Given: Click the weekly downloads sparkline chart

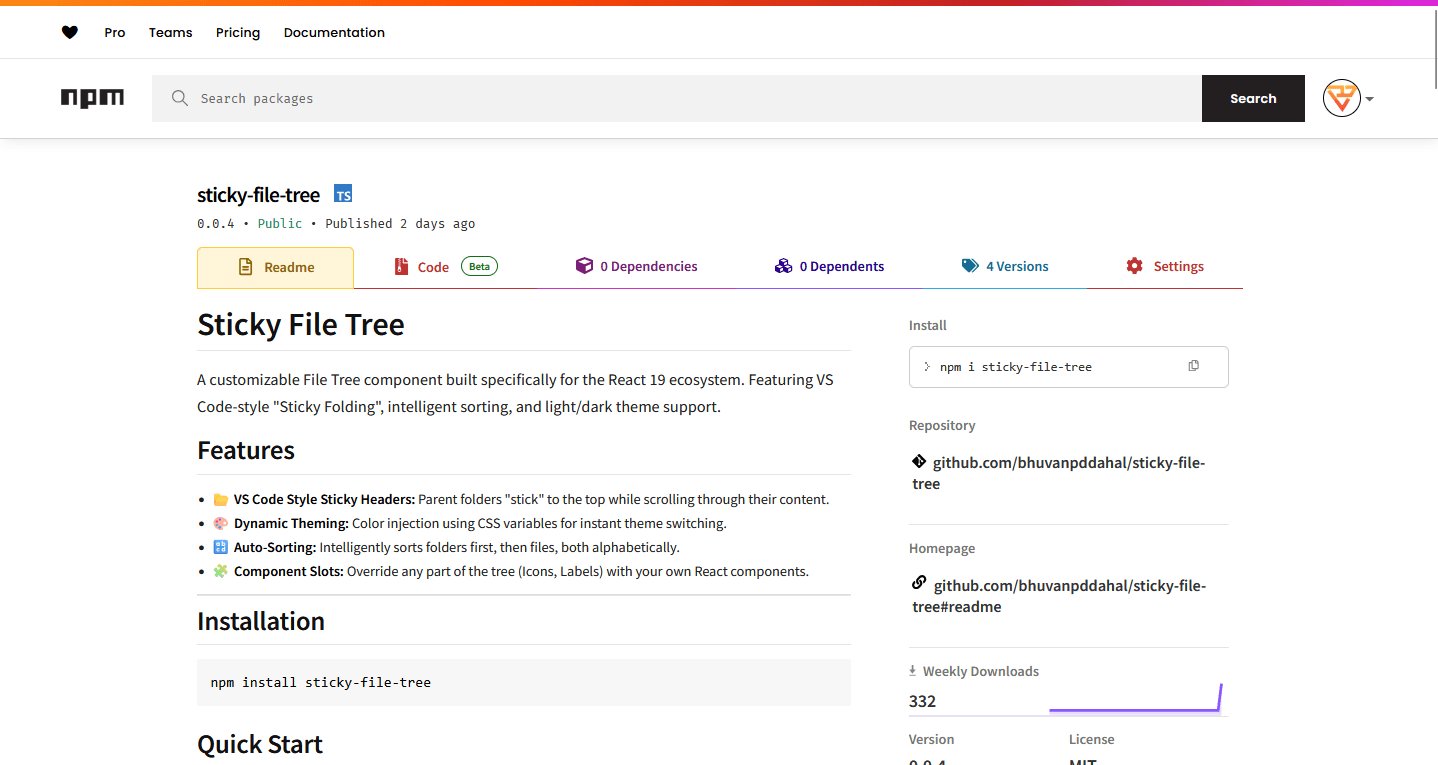Looking at the screenshot, I should (x=1136, y=698).
